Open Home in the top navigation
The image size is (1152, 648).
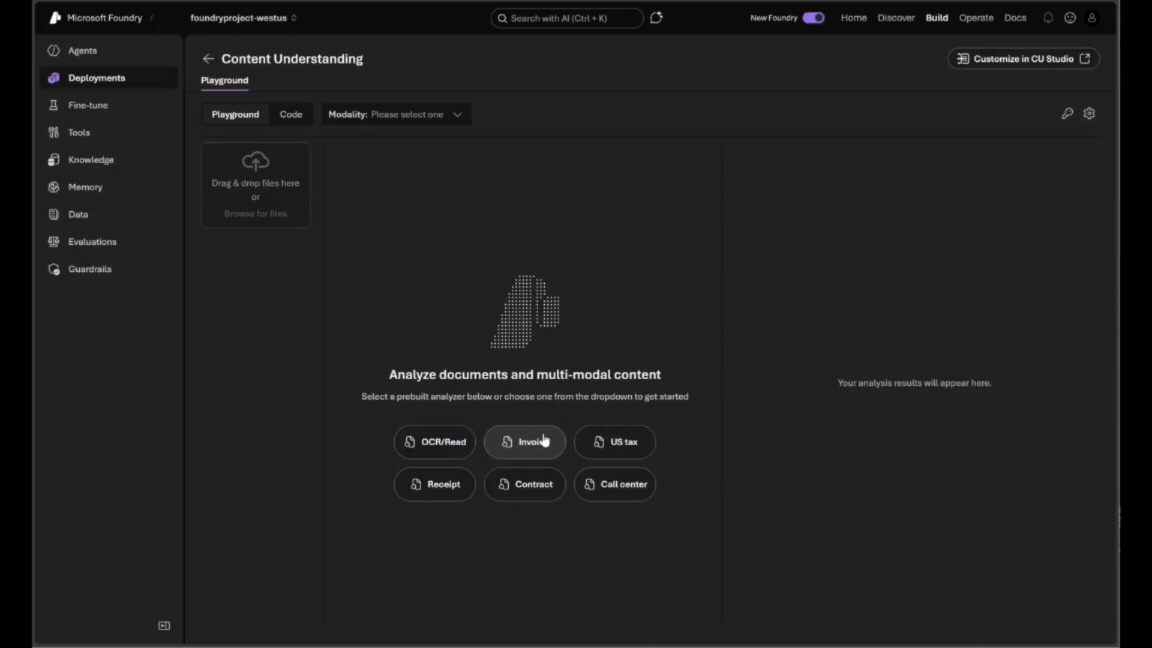(854, 18)
